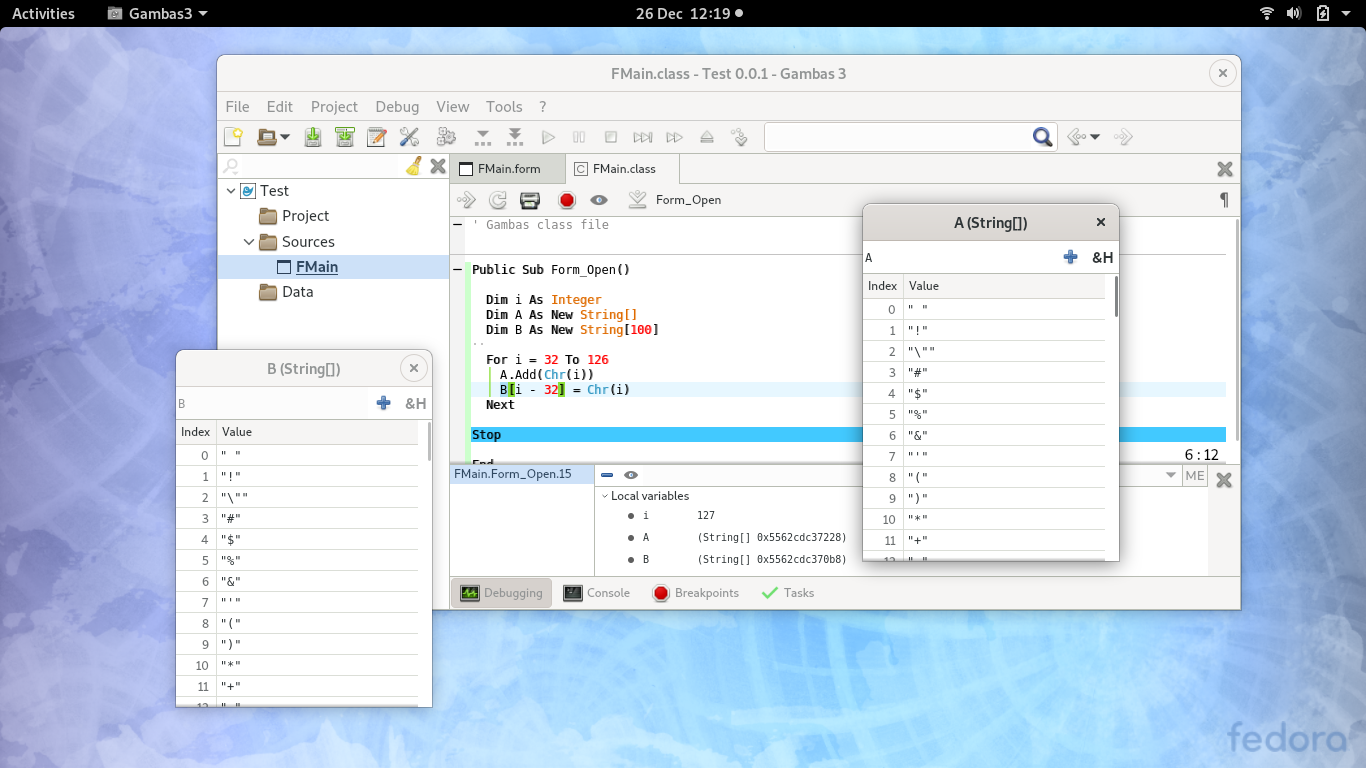Click the Save project toolbar icon

click(x=313, y=137)
